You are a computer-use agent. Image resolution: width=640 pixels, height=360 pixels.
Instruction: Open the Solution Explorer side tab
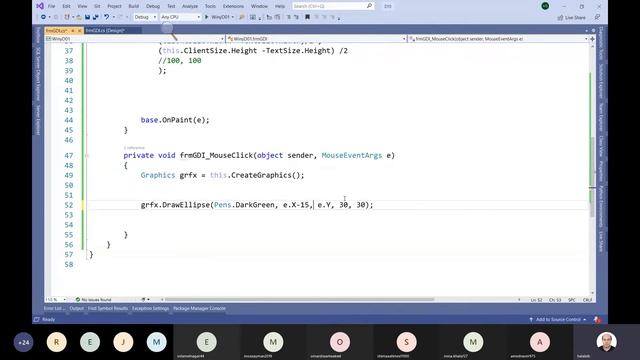coord(601,81)
